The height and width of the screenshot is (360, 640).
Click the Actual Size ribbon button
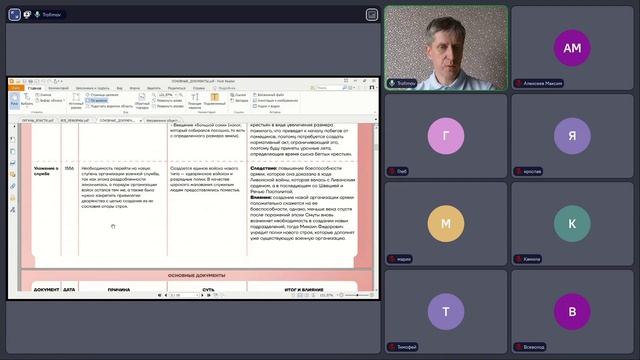(x=76, y=101)
